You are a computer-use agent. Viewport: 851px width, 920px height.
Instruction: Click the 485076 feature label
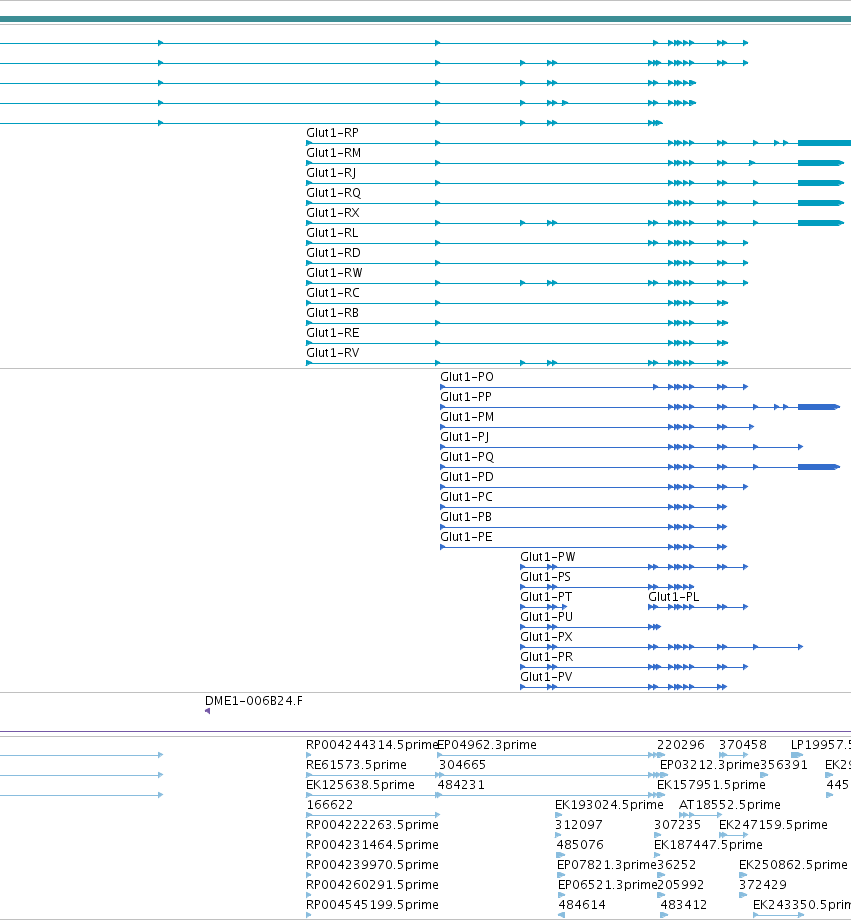(580, 844)
